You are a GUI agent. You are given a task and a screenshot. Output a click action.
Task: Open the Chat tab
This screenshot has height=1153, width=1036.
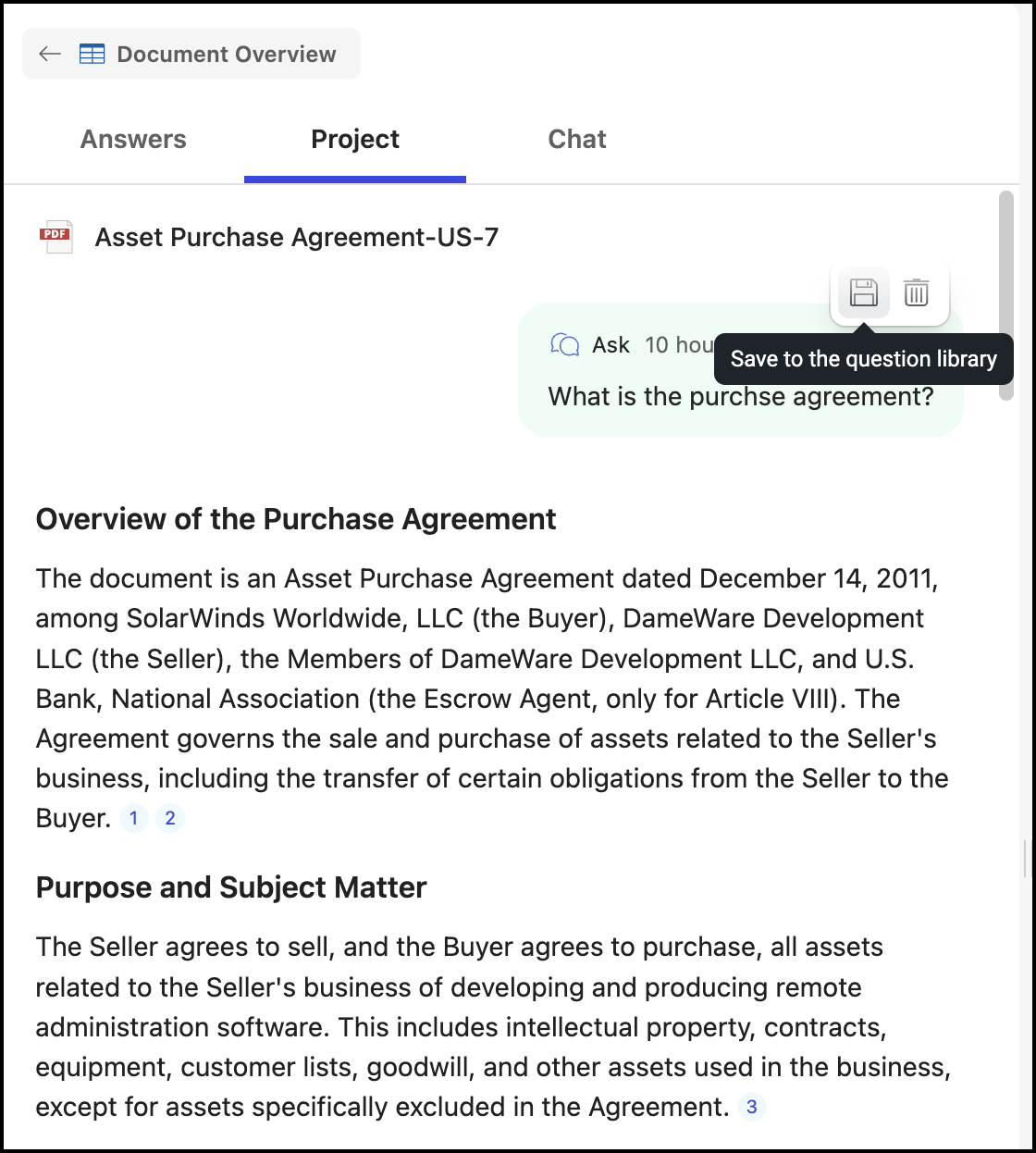[x=577, y=139]
